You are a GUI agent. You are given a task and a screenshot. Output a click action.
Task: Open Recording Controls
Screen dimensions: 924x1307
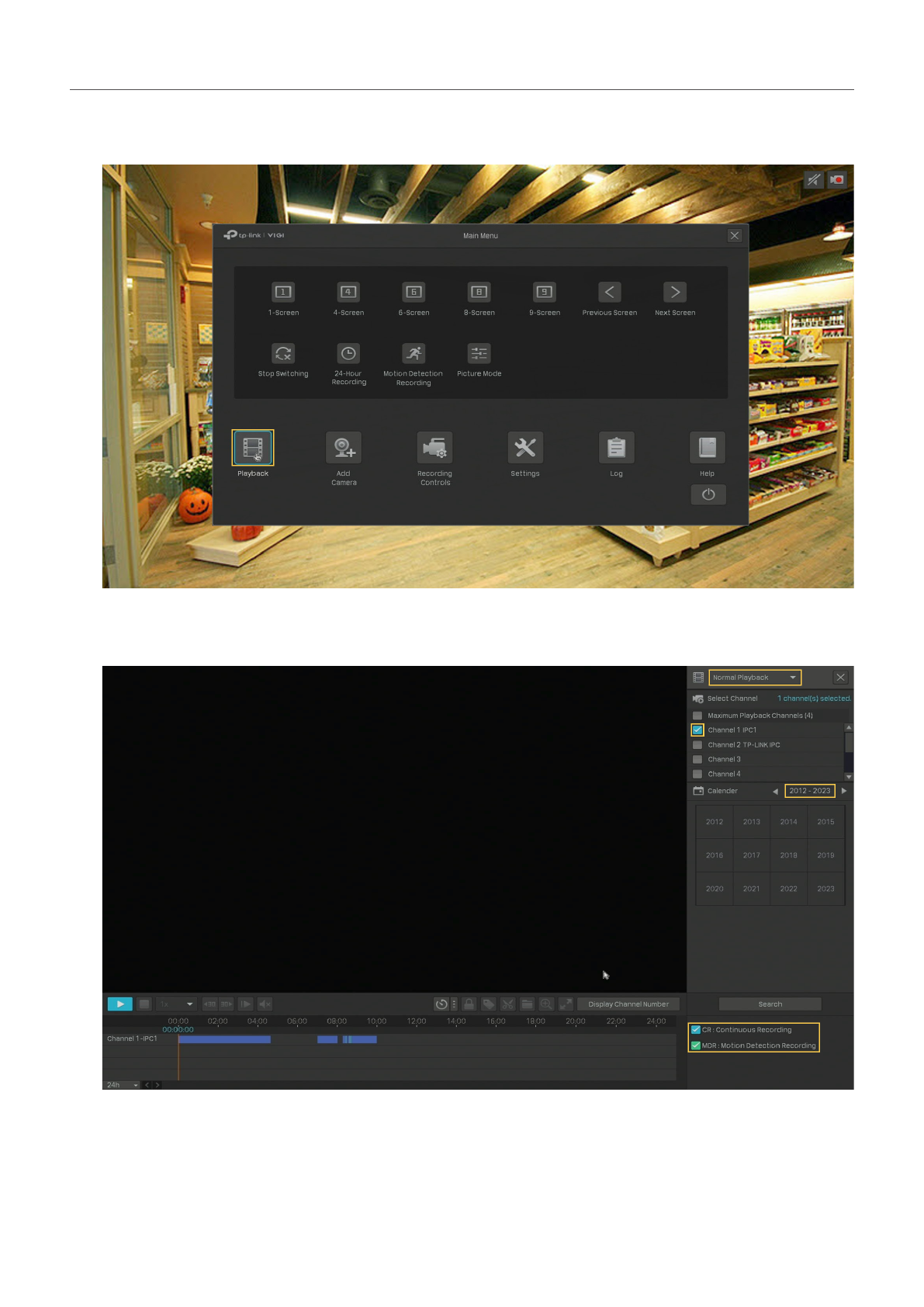coord(434,448)
